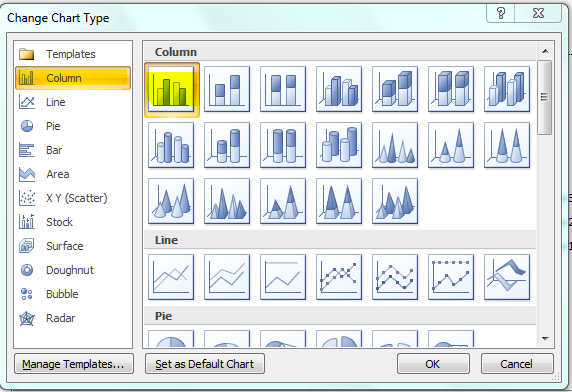Select the Line with Markers chart
Viewport: 572px width, 392px height.
coord(339,277)
